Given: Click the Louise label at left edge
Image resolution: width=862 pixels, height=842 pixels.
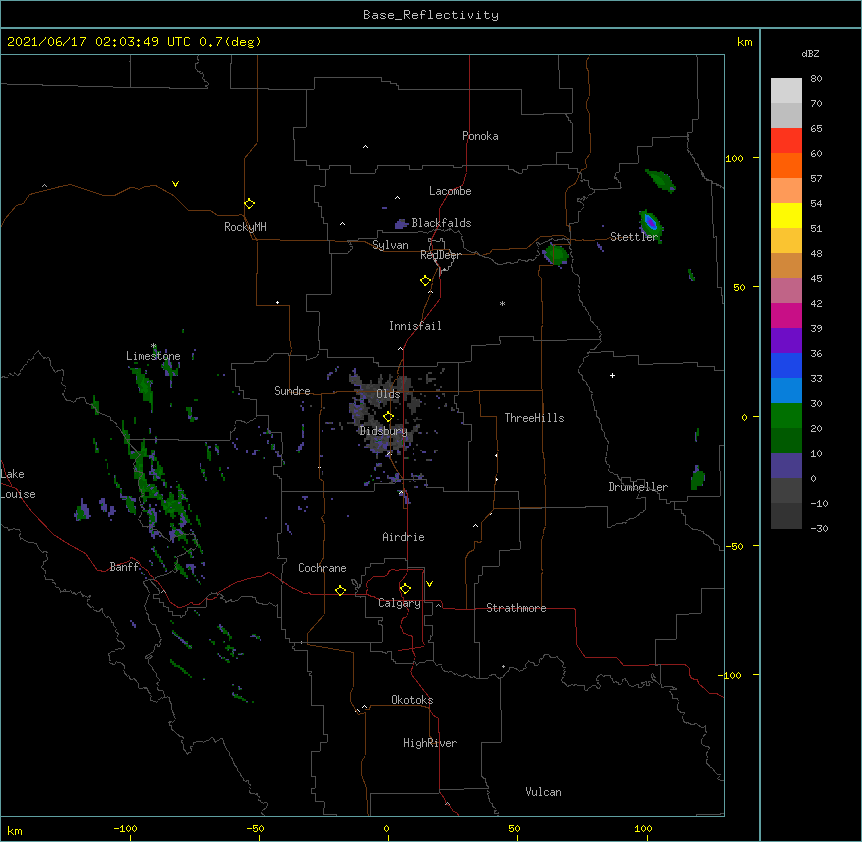Looking at the screenshot, I should [18, 494].
